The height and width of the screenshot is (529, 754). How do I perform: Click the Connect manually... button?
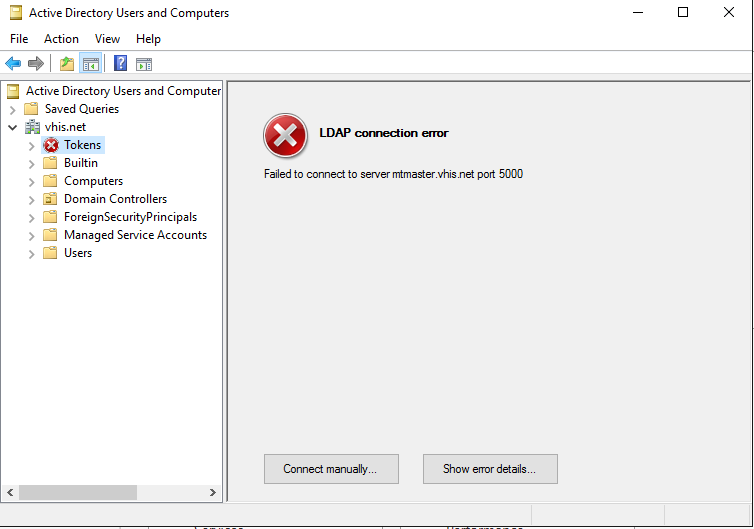(331, 469)
